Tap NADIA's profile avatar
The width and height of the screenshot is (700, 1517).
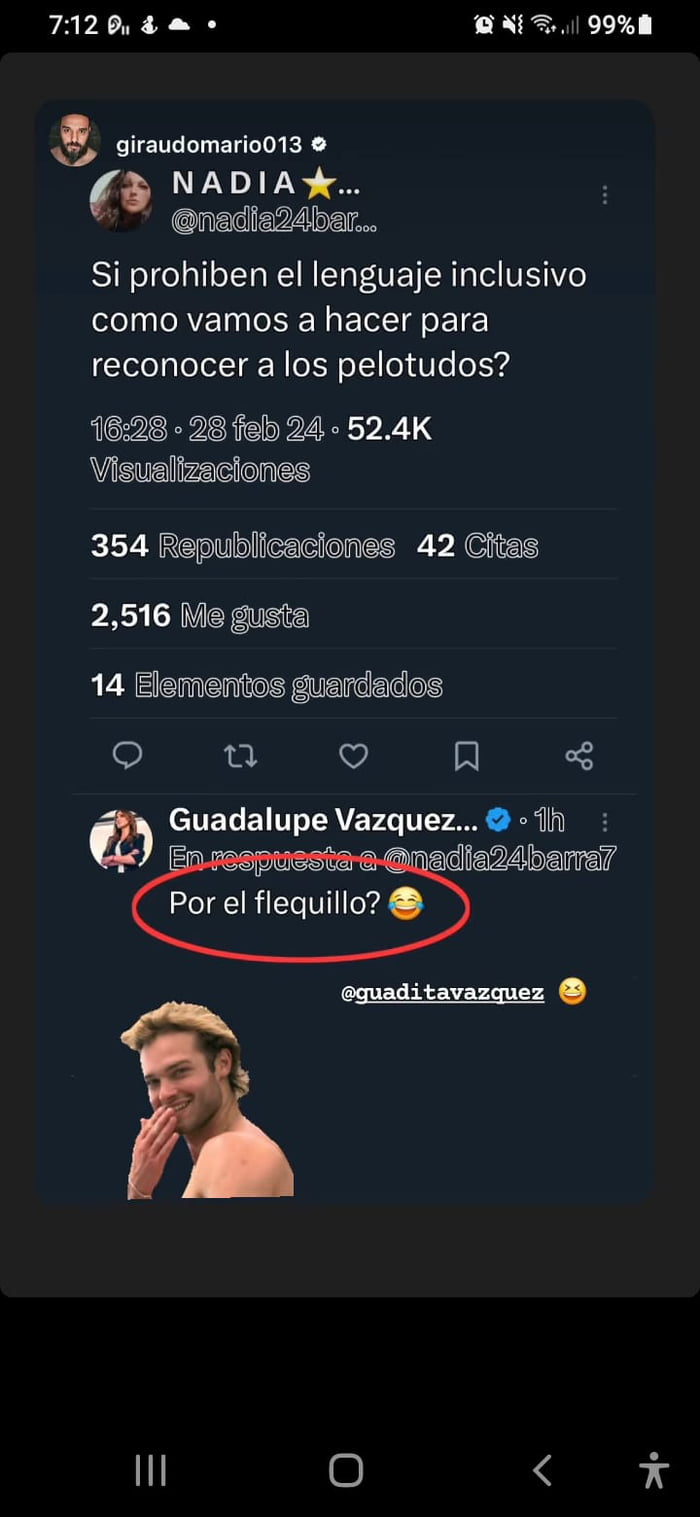coord(121,199)
